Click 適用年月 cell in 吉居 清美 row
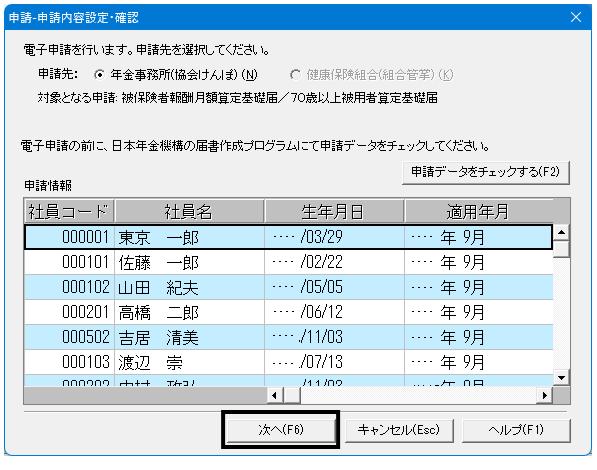The height and width of the screenshot is (470, 597). (x=478, y=337)
